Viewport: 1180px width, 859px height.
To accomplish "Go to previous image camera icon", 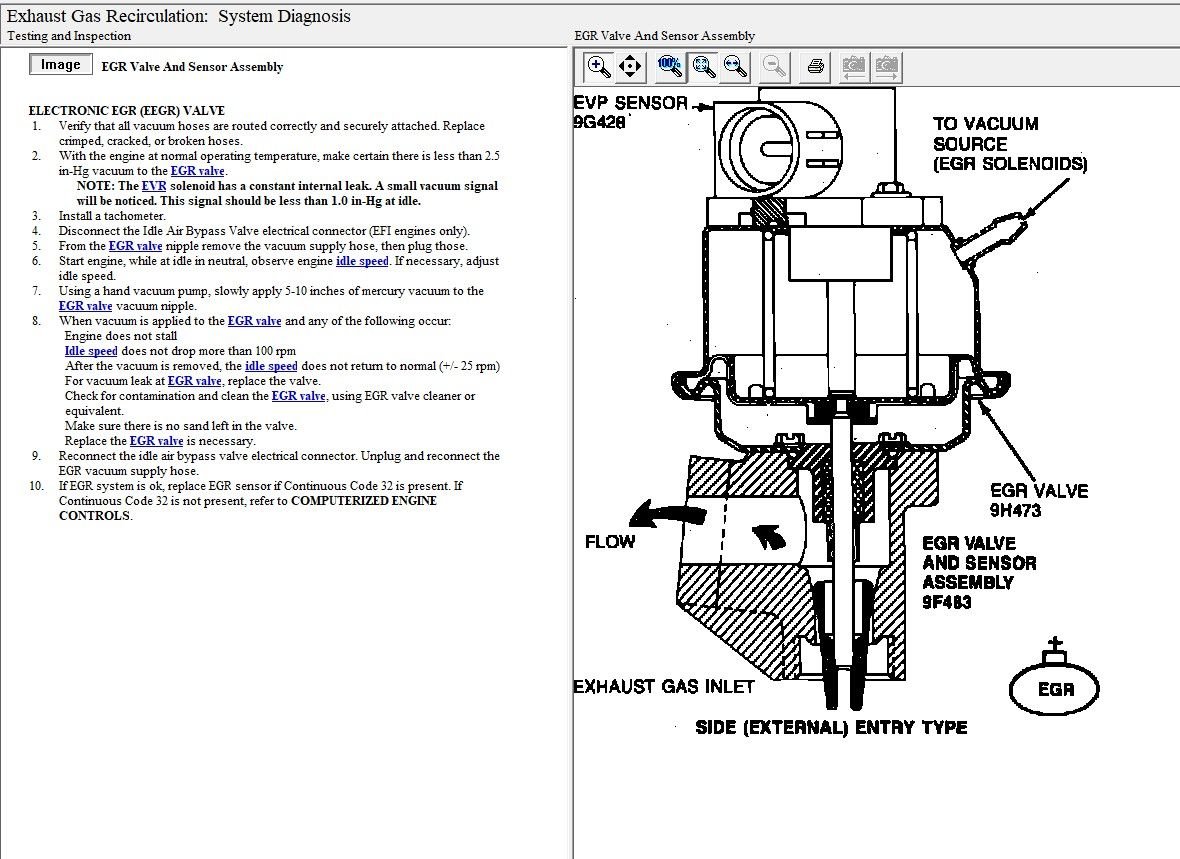I will 854,67.
